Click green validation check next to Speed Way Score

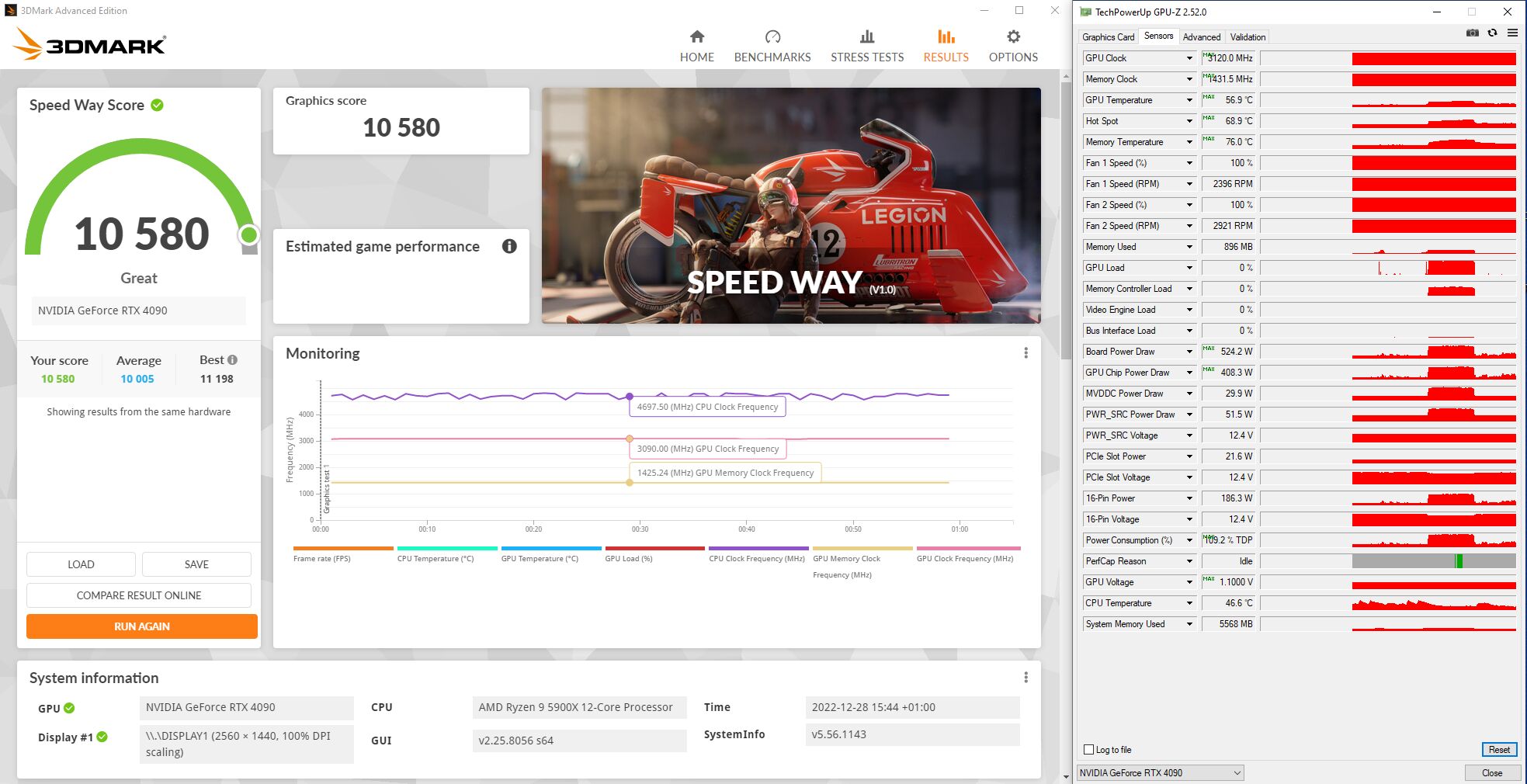point(157,105)
